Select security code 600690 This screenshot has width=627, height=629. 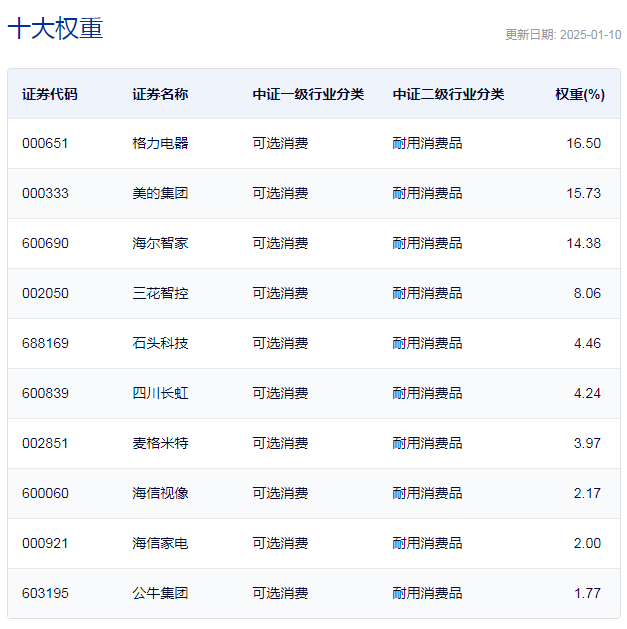click(x=45, y=243)
